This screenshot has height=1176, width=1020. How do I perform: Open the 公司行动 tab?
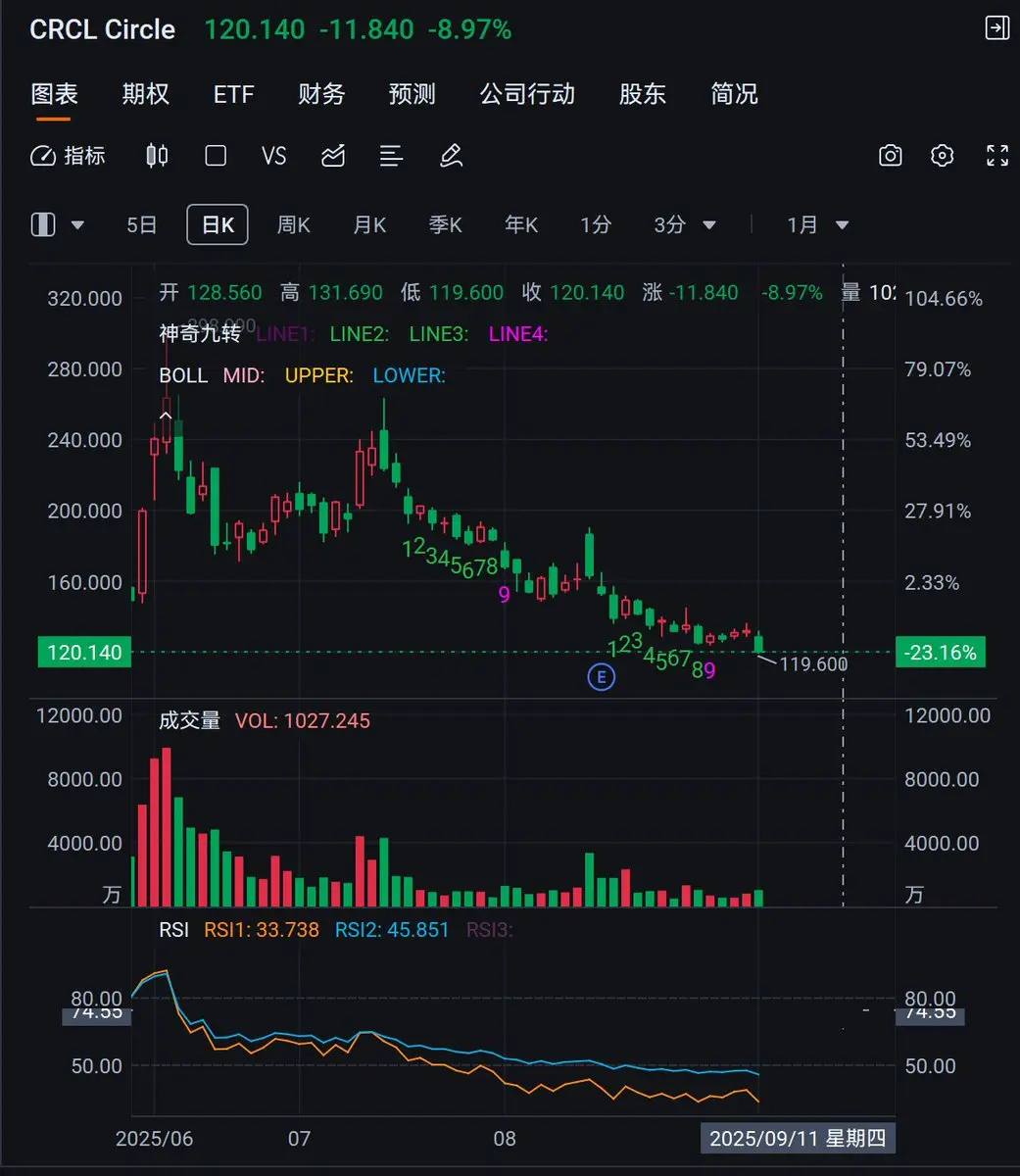(527, 94)
